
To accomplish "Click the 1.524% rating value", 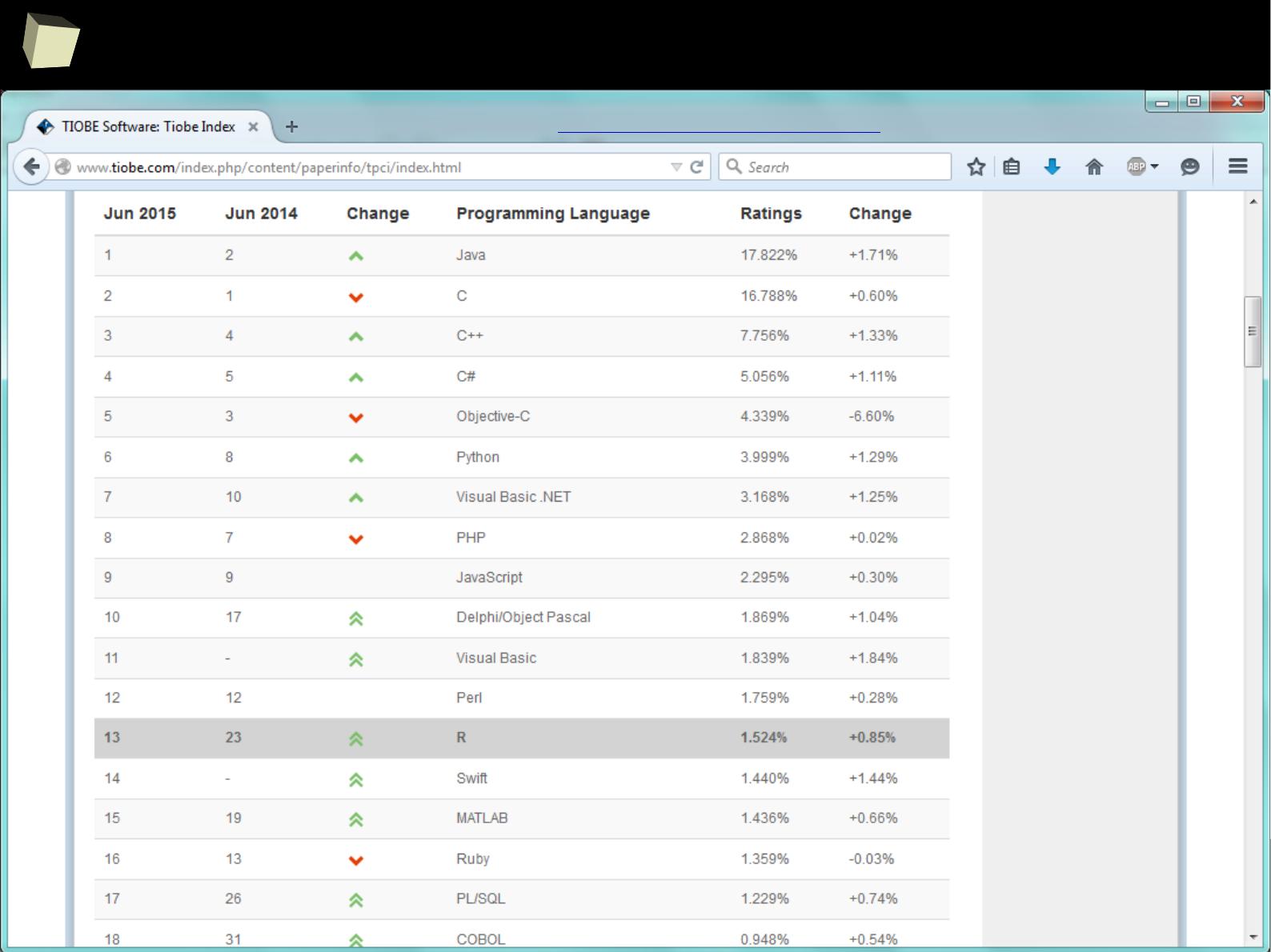I will coord(764,738).
